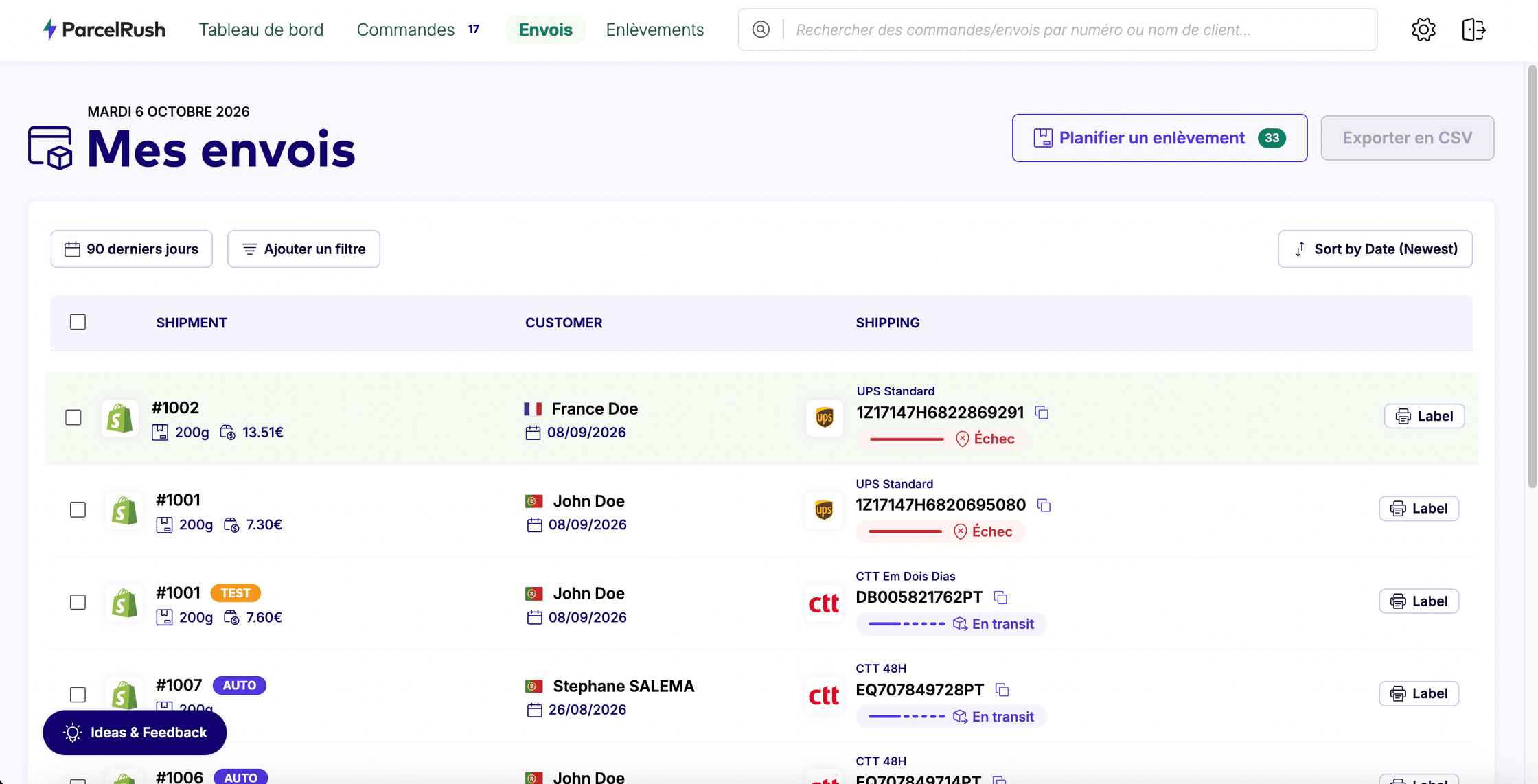
Task: Click the SHIPPING column header
Action: tap(887, 323)
